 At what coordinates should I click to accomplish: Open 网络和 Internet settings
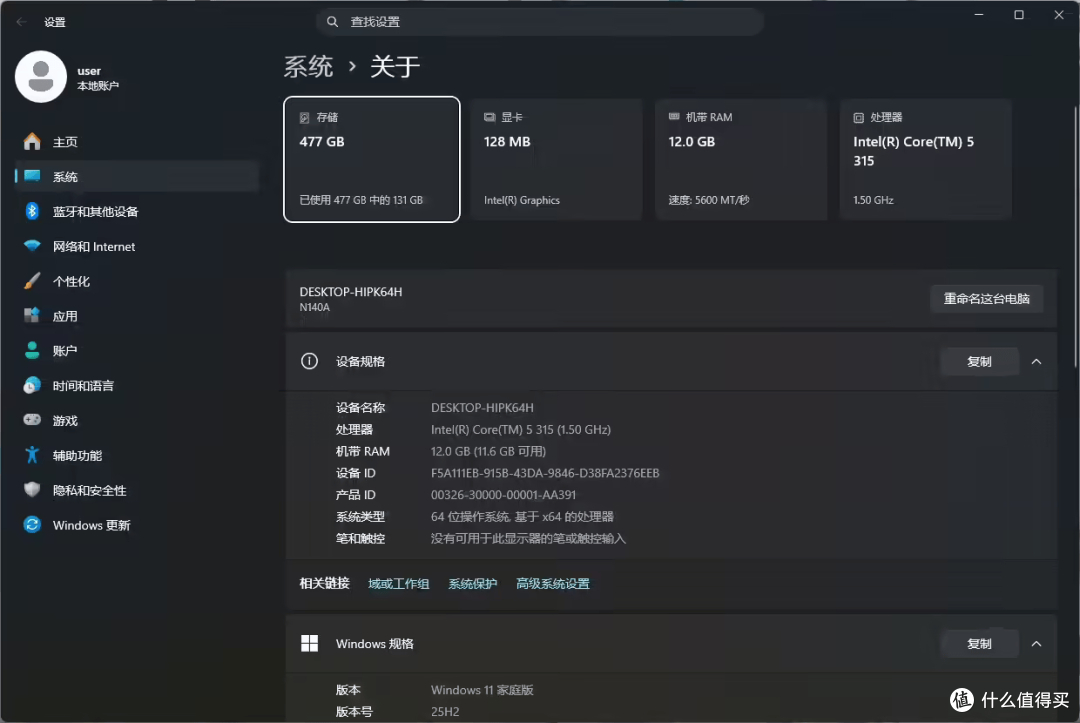tap(136, 246)
